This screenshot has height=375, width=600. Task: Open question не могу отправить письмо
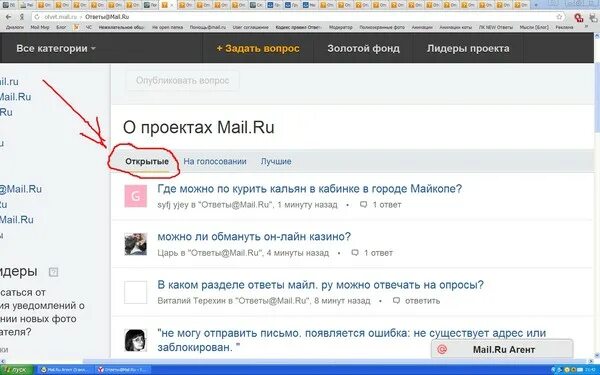pos(352,340)
